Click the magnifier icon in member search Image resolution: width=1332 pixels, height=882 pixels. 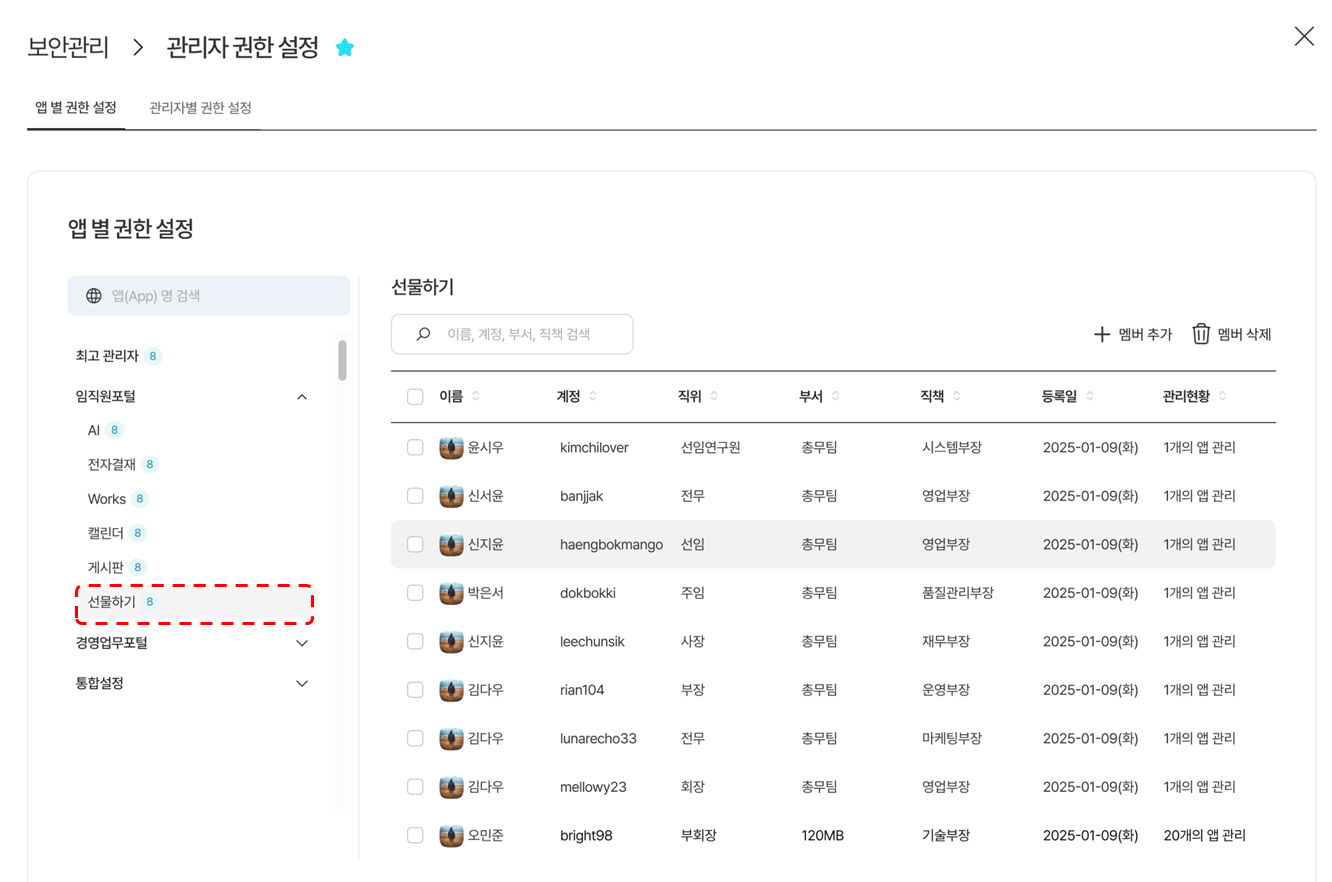(423, 335)
